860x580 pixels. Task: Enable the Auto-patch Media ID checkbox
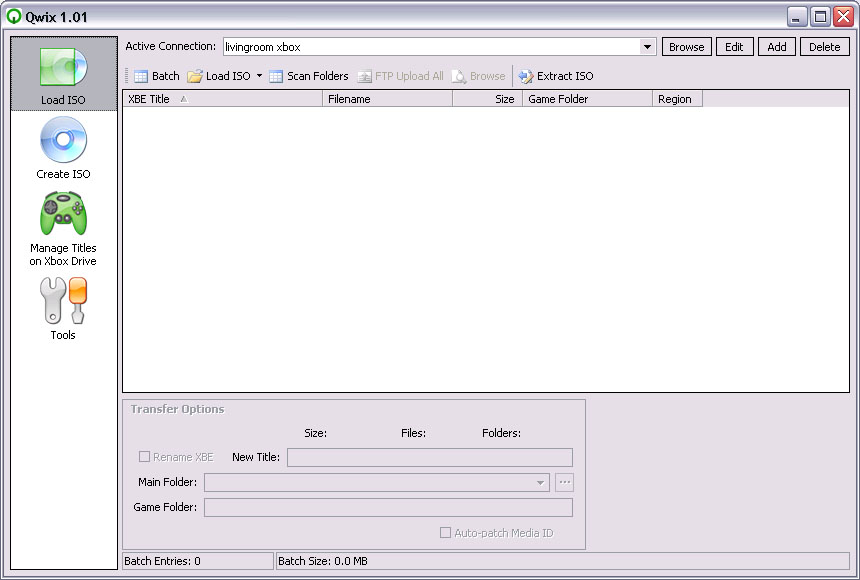[446, 533]
